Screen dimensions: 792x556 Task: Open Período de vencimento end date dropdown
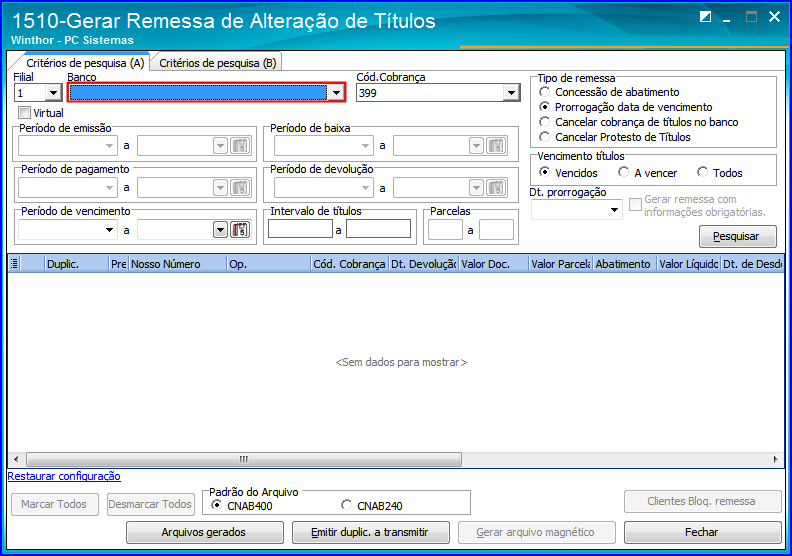(220, 230)
